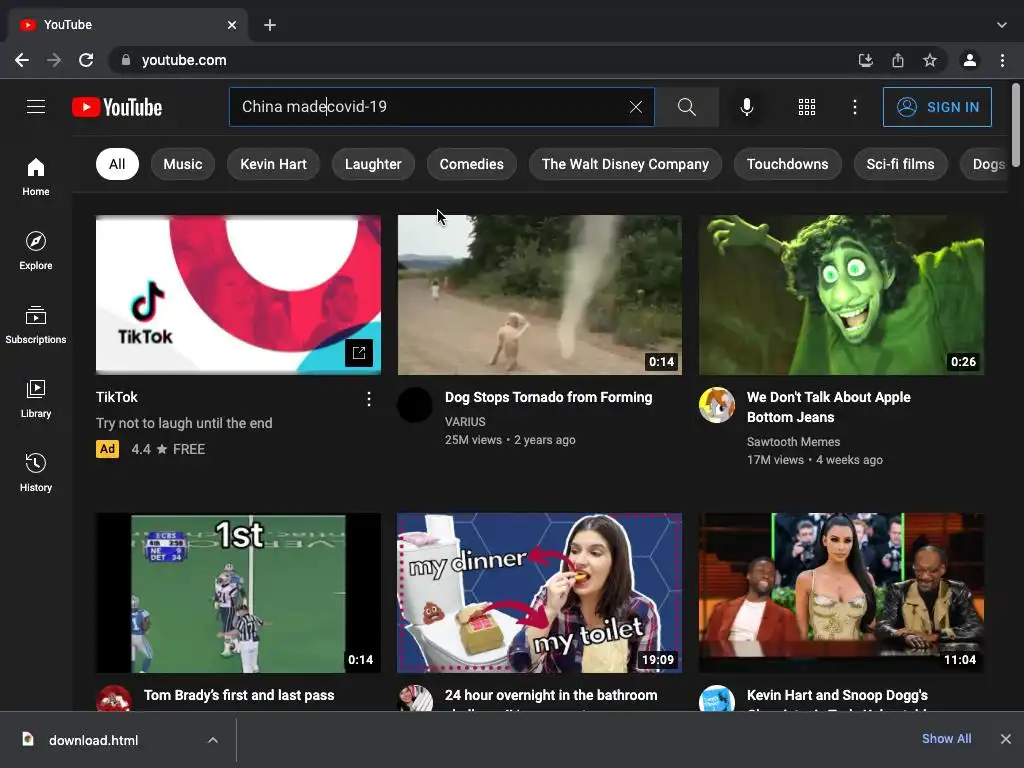Image resolution: width=1024 pixels, height=768 pixels.
Task: Close the YouTube browser tab
Action: (x=232, y=25)
